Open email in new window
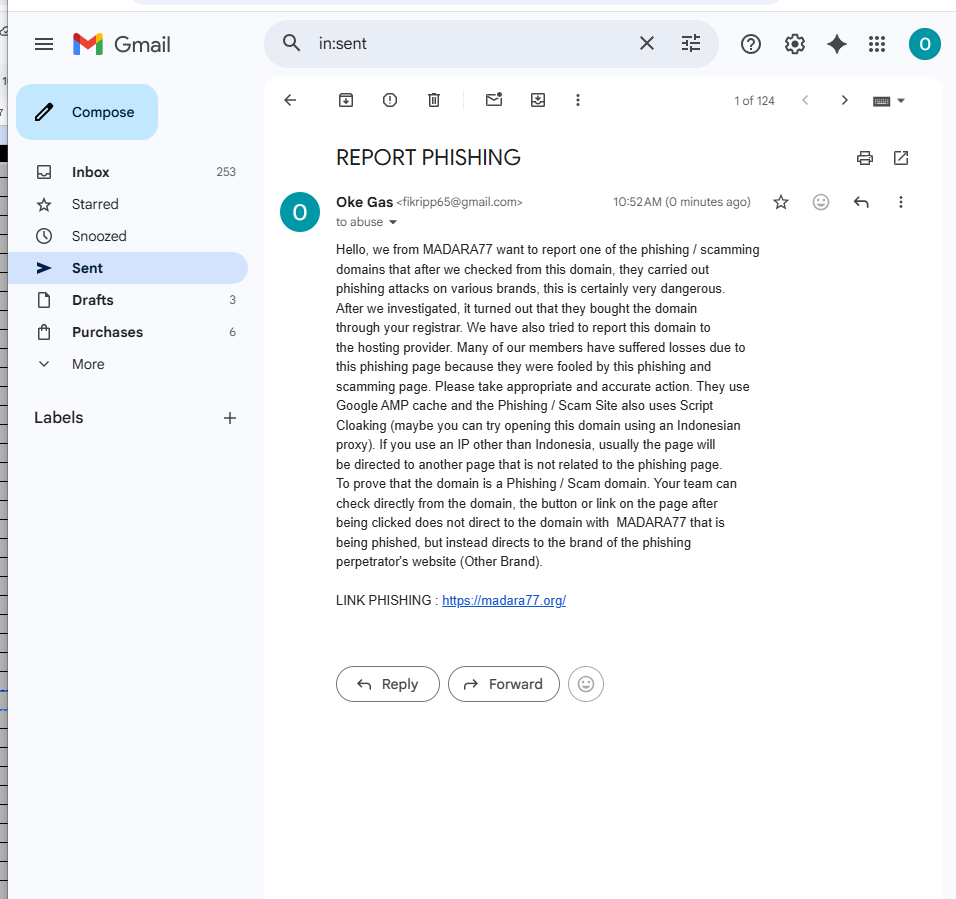This screenshot has width=956, height=899. pos(901,158)
